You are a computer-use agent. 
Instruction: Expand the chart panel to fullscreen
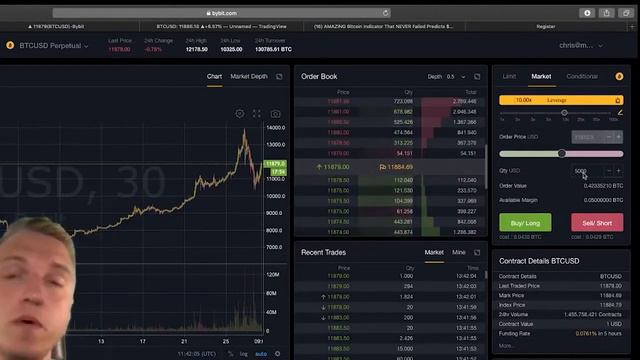[279, 76]
